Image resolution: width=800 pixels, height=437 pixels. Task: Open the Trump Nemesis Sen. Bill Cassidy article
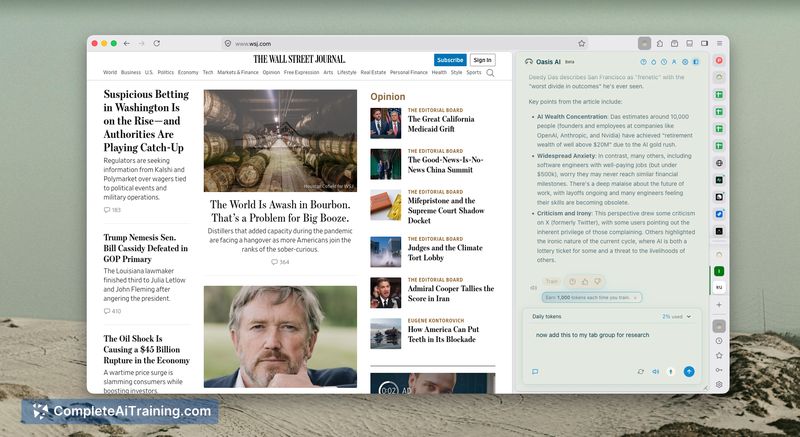coord(146,248)
